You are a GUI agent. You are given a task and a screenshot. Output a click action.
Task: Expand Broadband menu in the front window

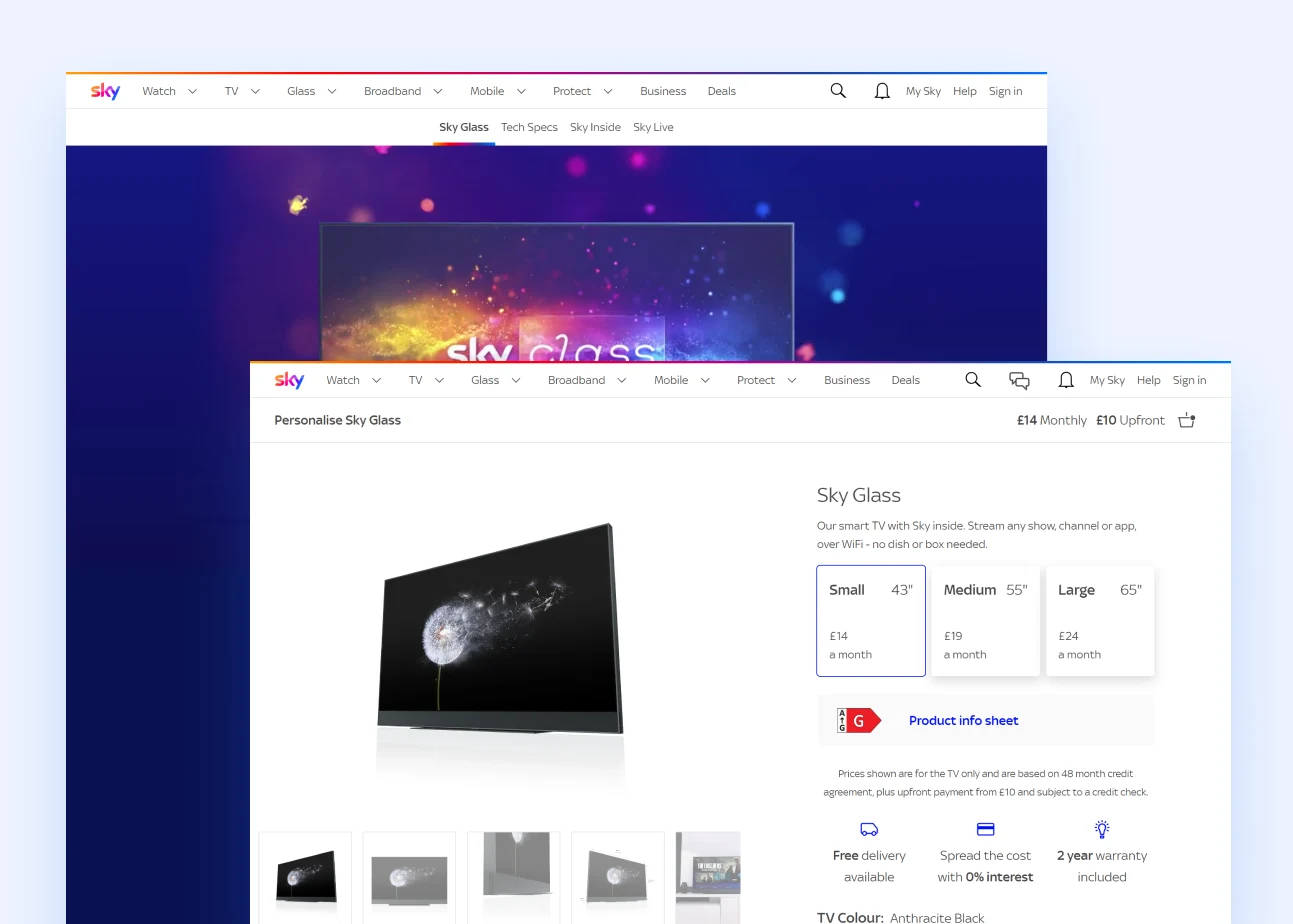tap(588, 380)
